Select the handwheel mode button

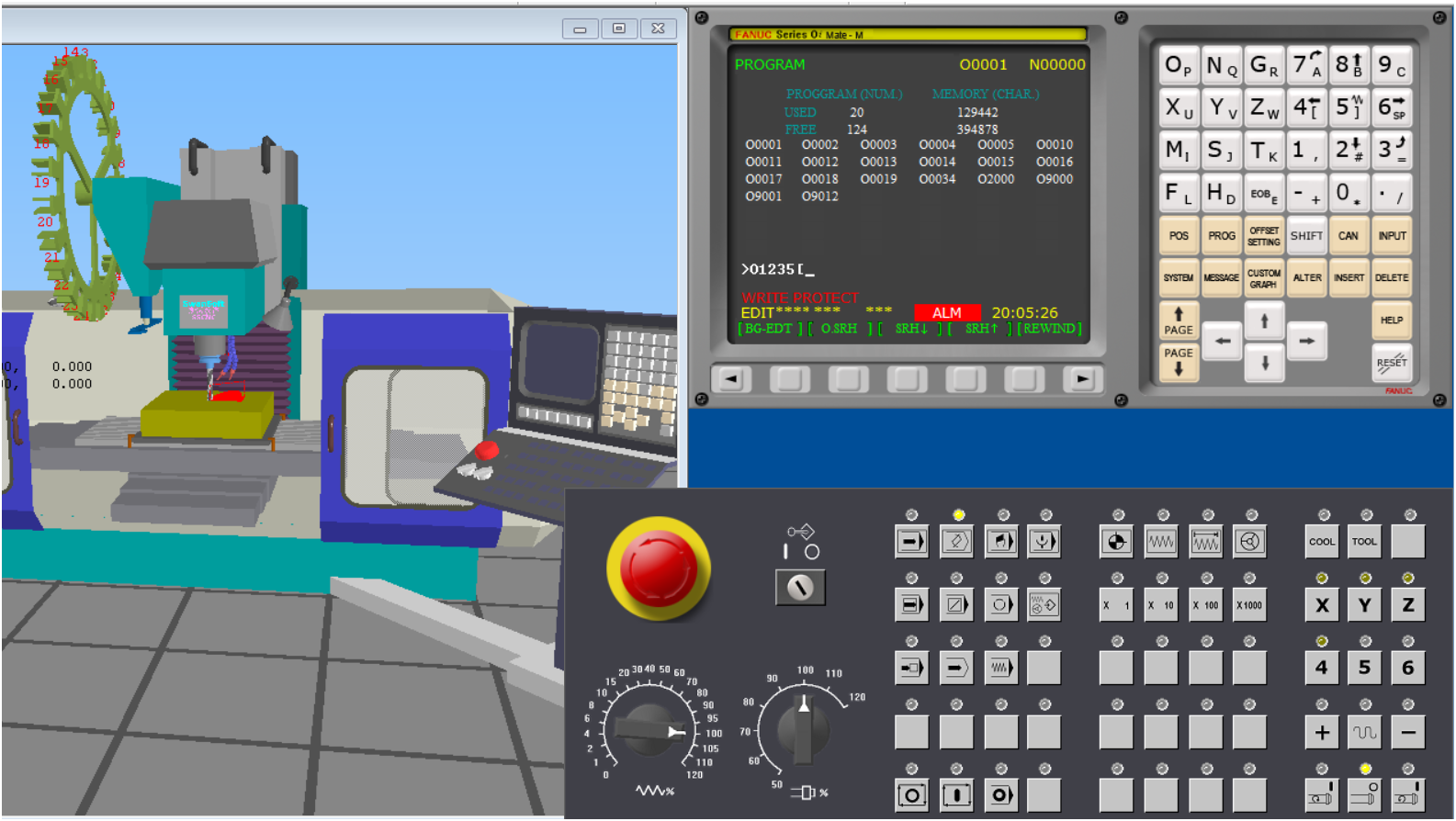[1249, 542]
